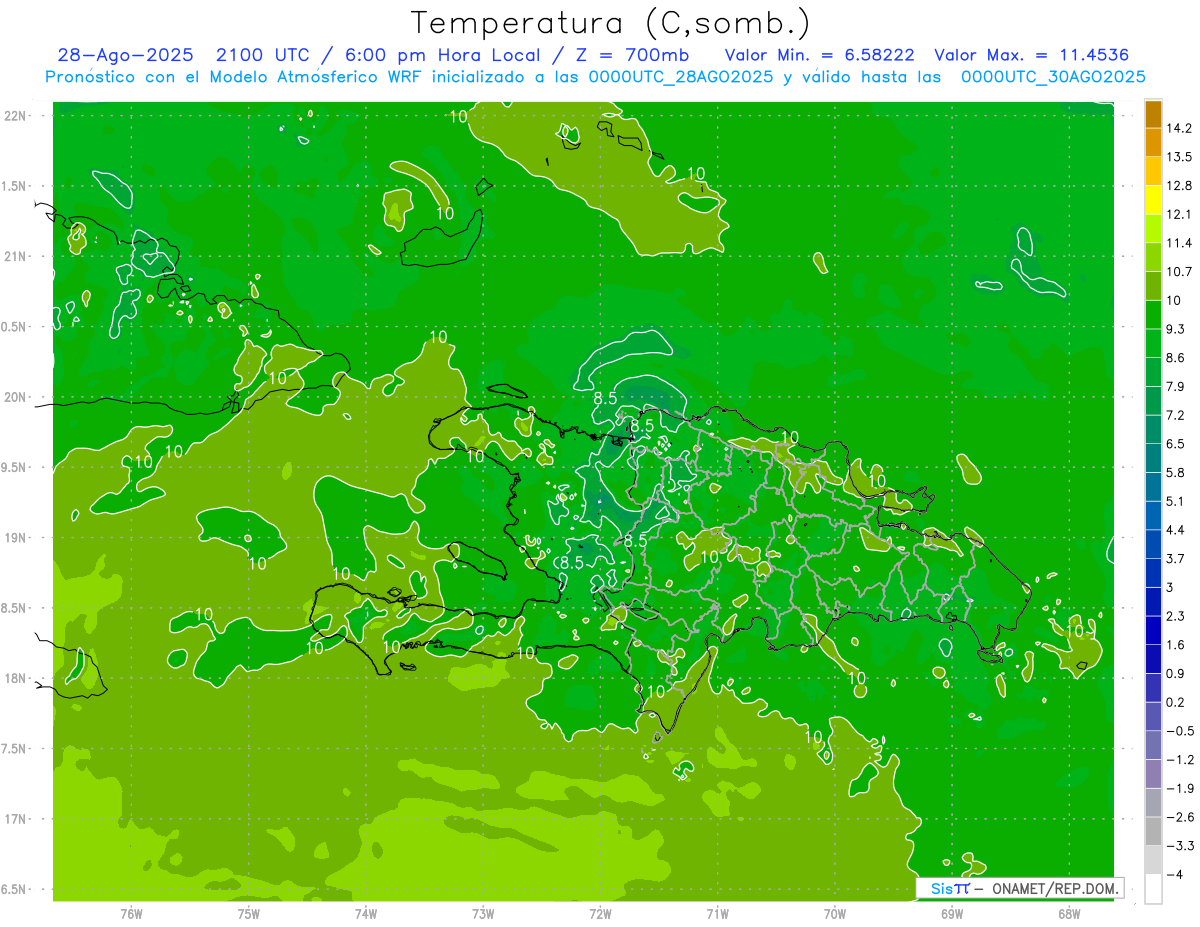Pick the legend swatch between 13.5 and 14.2

pos(1153,143)
